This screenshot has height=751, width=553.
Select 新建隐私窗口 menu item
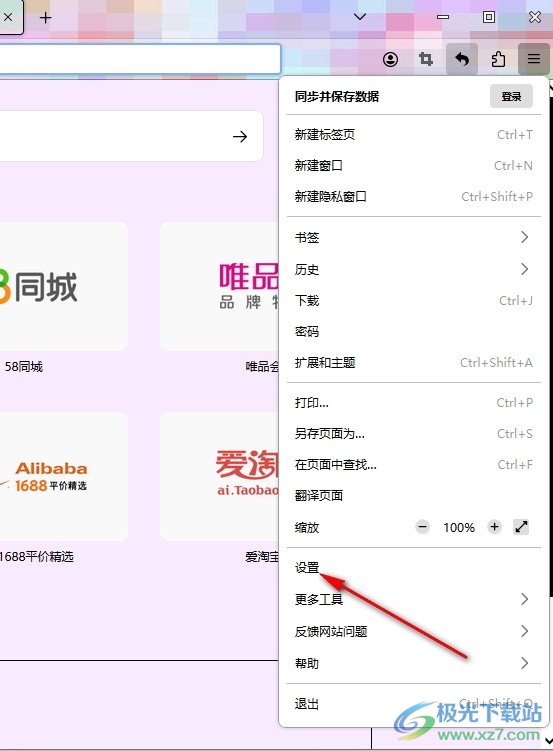(x=414, y=197)
